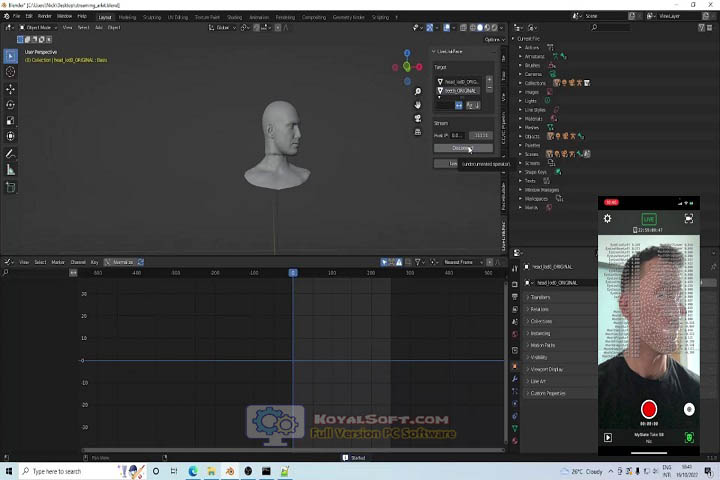Open the Global transform orientation dropdown

click(x=223, y=28)
